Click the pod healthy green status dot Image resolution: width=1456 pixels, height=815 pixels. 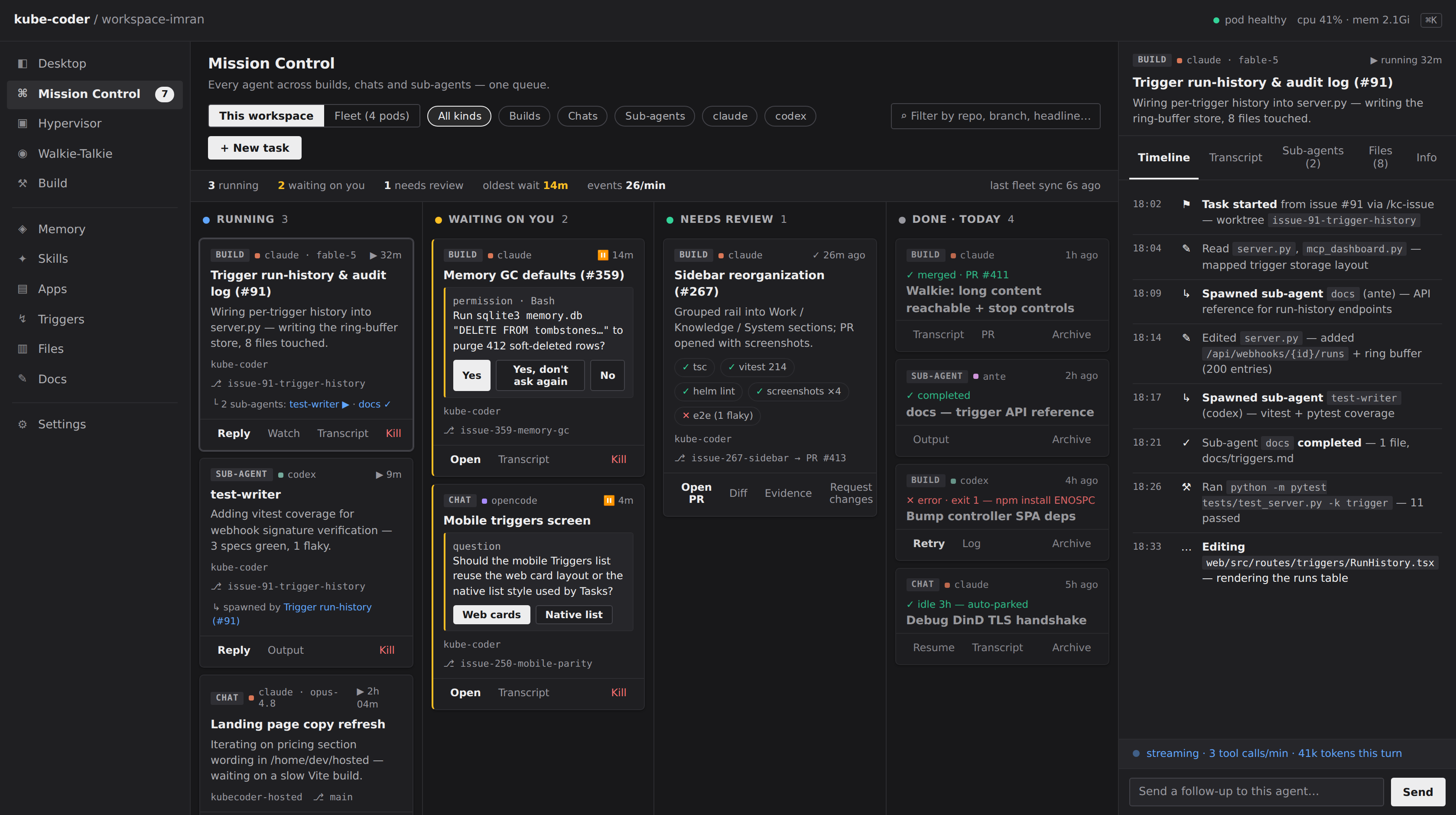tap(1216, 20)
